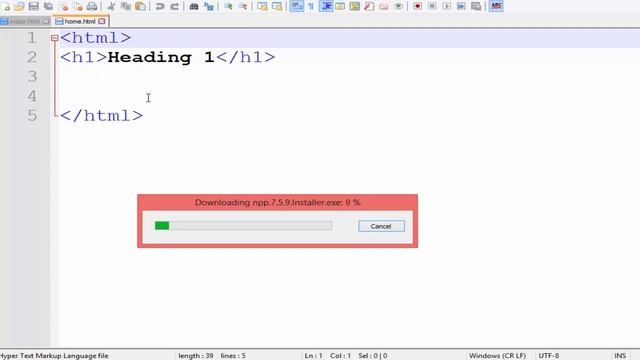Click the Downloading npp.7.5.9.Installer.exe title

[x=278, y=202]
